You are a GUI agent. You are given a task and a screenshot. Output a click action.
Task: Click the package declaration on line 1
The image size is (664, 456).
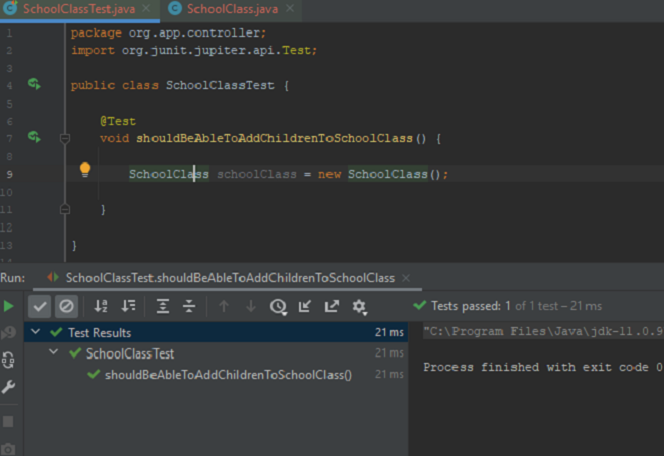click(168, 33)
